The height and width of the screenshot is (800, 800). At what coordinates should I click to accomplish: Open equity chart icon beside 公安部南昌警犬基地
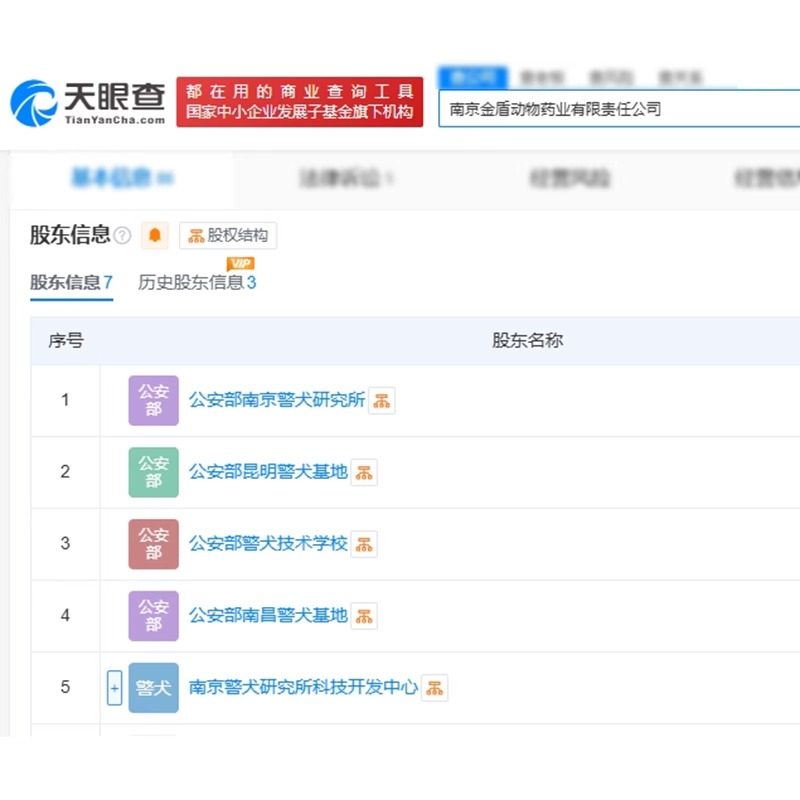364,616
